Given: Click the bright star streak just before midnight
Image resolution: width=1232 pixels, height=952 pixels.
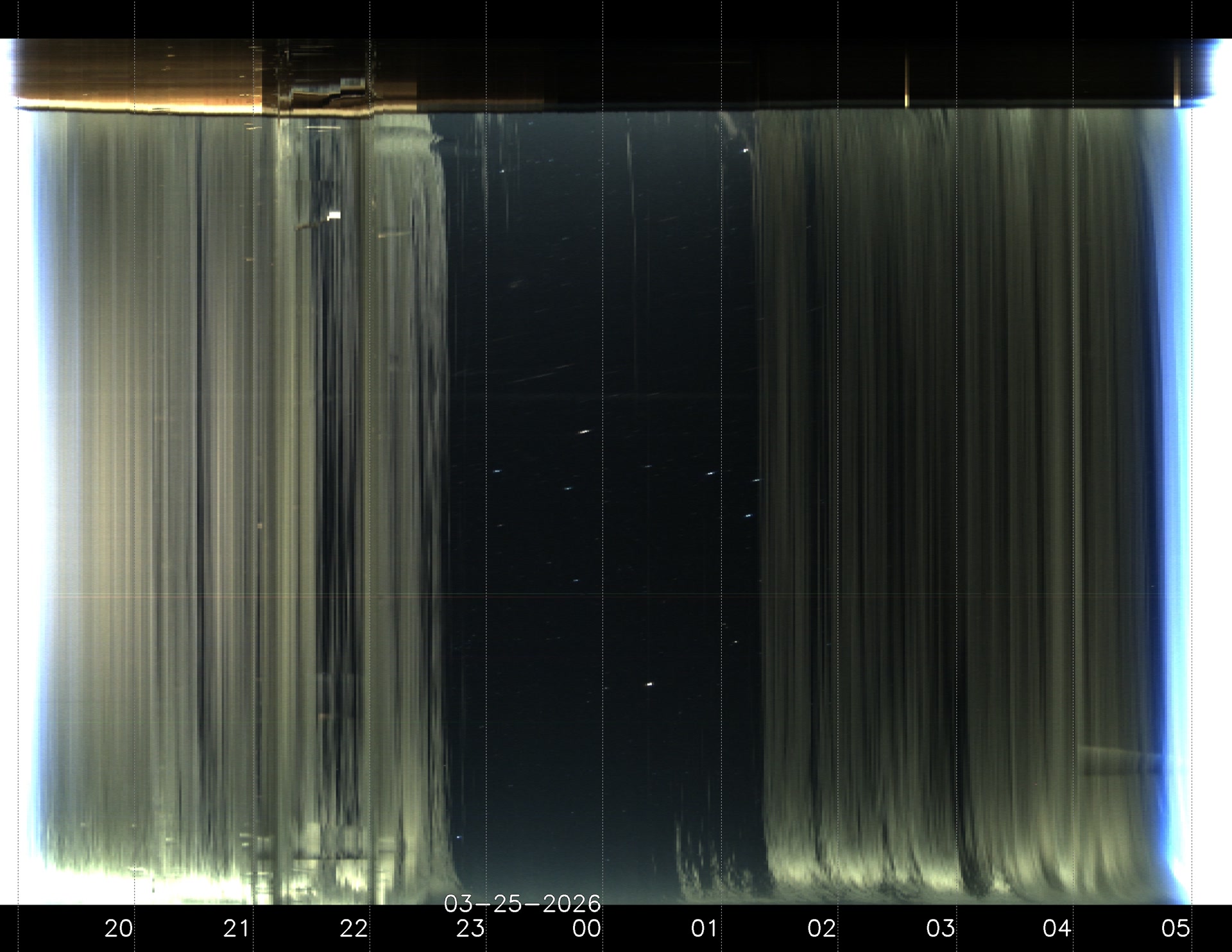Looking at the screenshot, I should coord(584,432).
